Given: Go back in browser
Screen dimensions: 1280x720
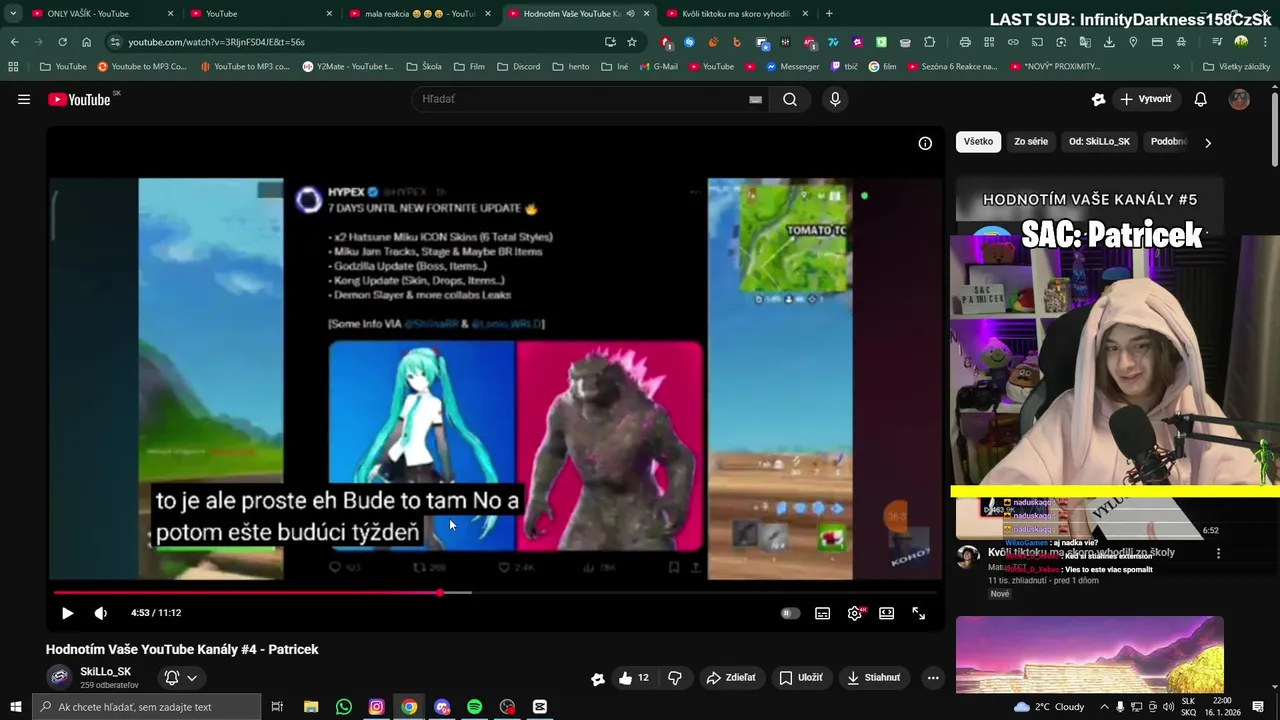Looking at the screenshot, I should (x=14, y=42).
